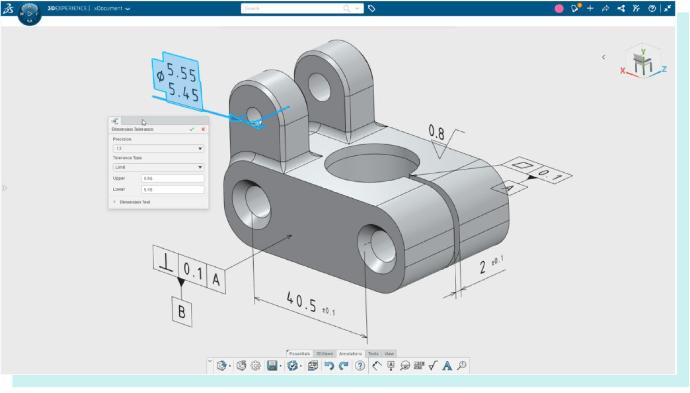Open notifications bell icon

(x=575, y=8)
